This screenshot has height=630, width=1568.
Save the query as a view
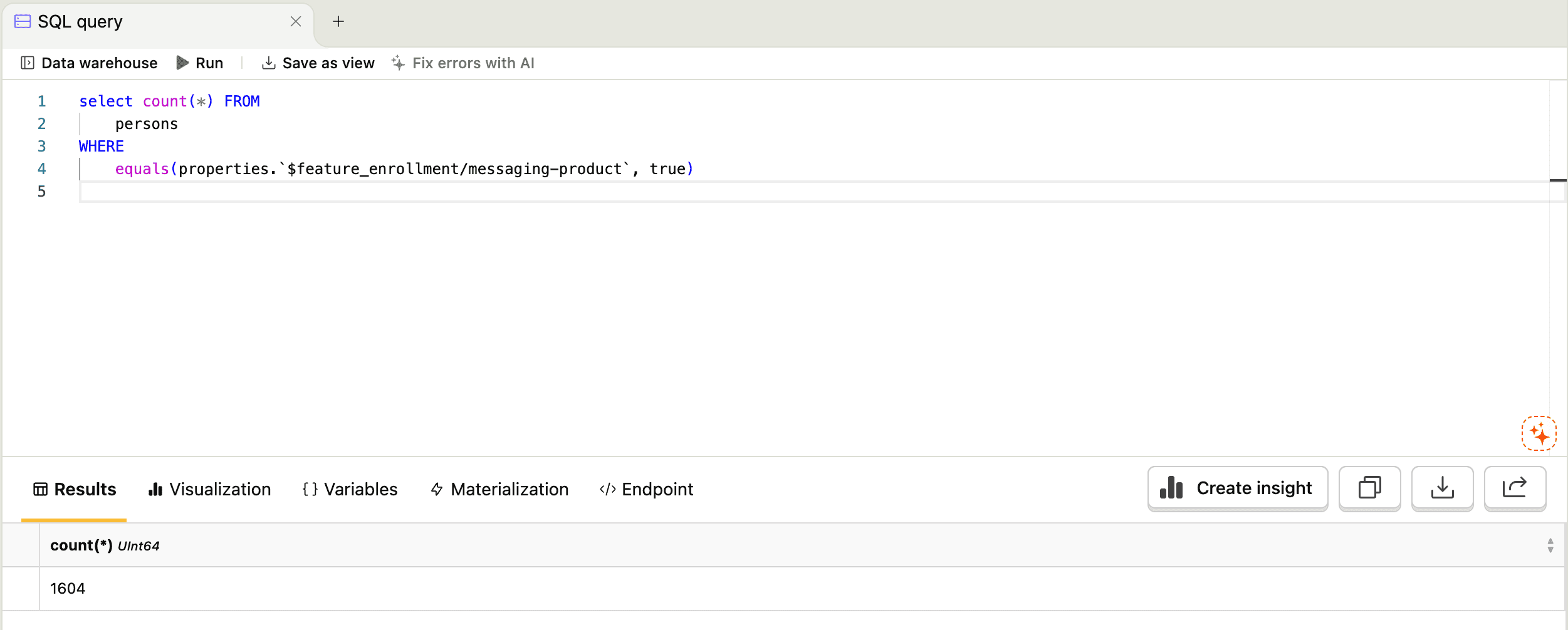[317, 63]
